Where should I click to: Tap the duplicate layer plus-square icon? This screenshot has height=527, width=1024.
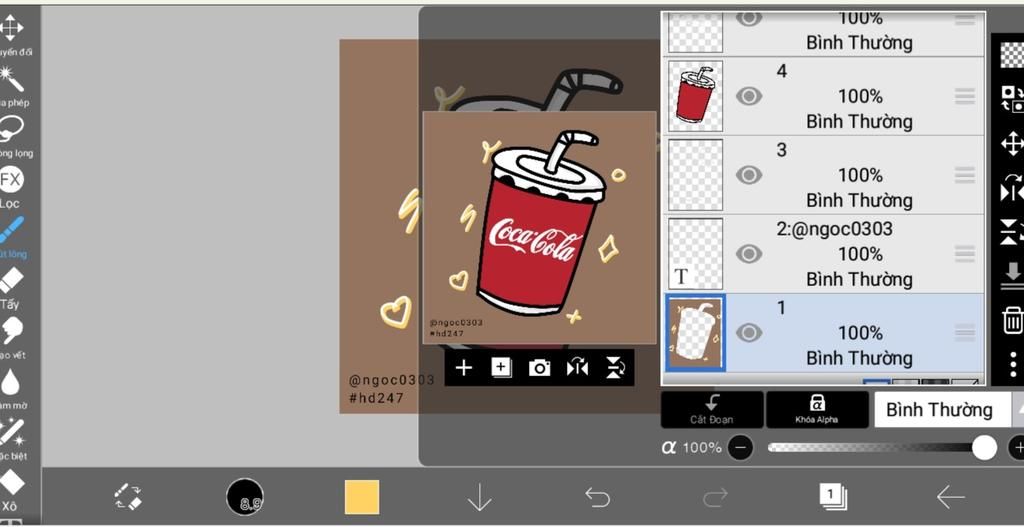coord(501,368)
